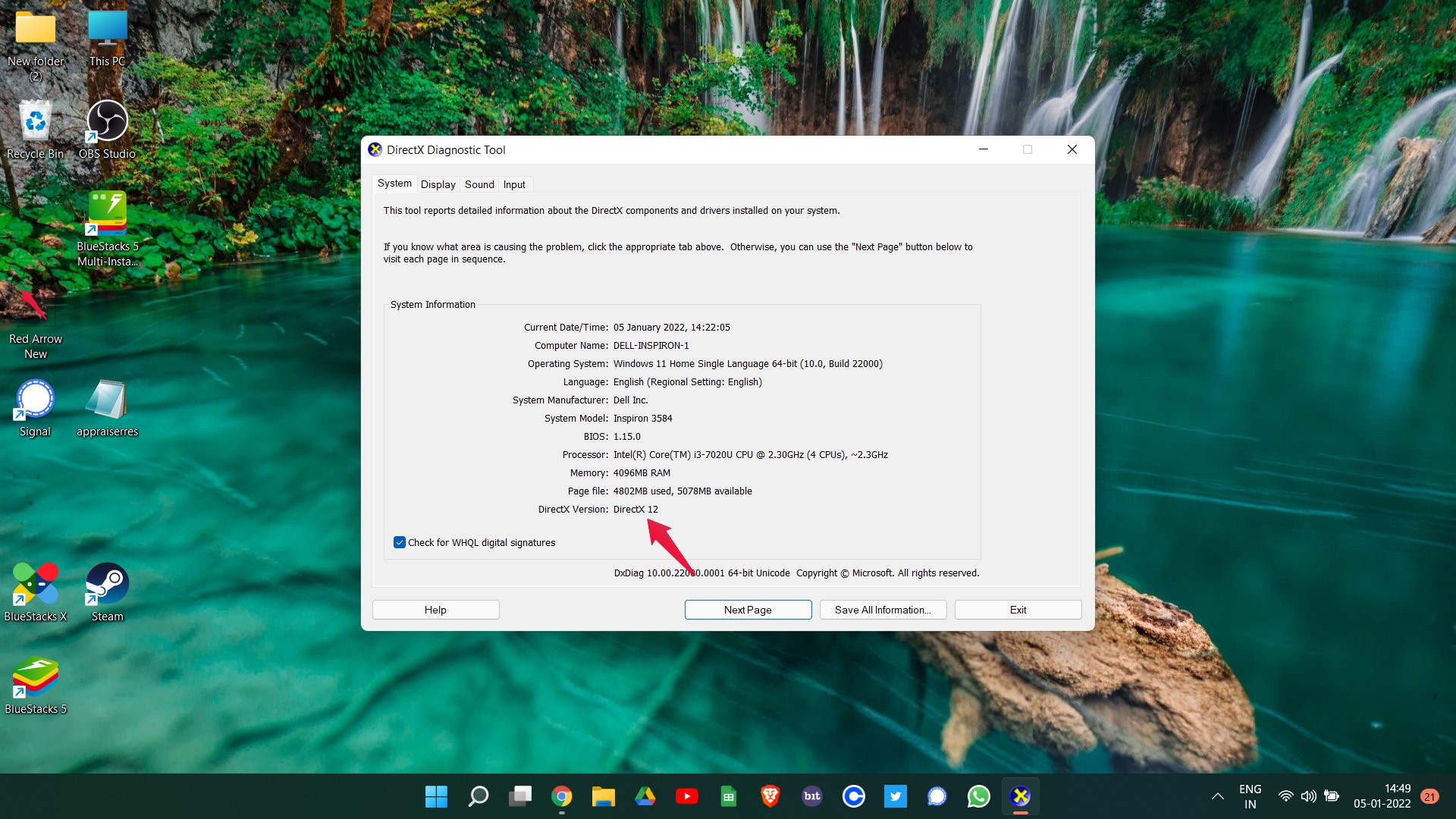Screen dimensions: 1456x819
Task: Uncheck Check for WHQL digital signatures
Action: click(x=400, y=542)
